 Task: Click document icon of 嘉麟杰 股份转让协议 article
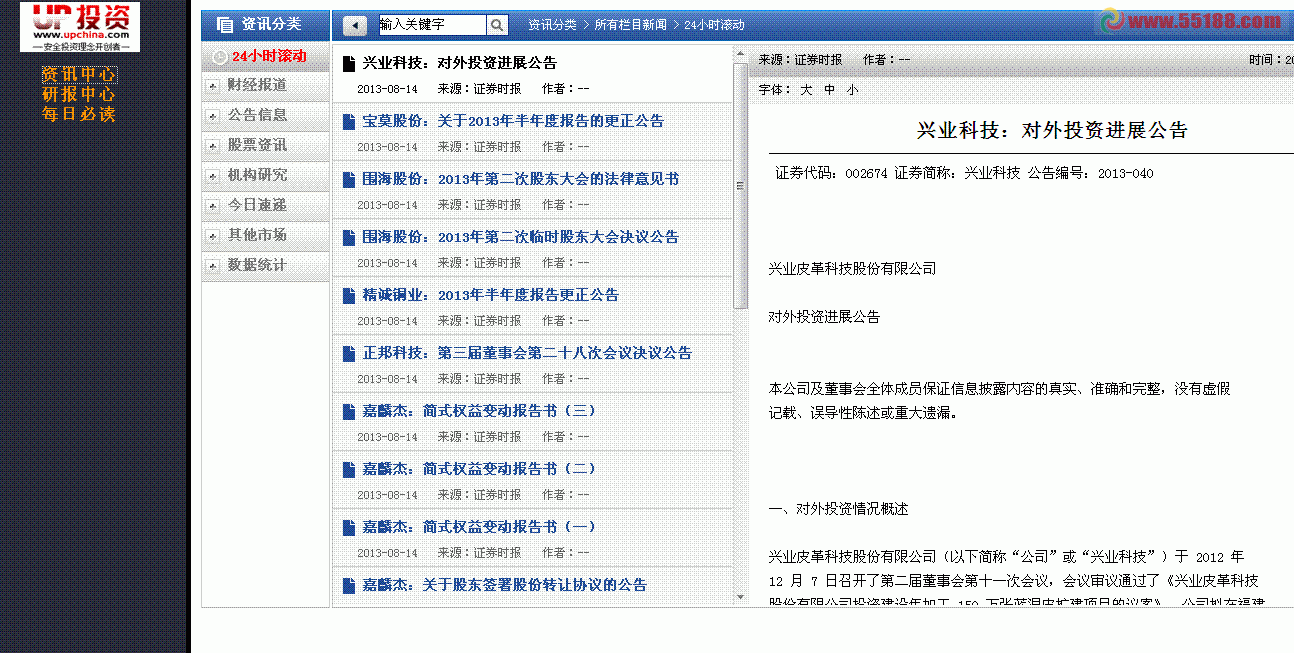tap(349, 585)
